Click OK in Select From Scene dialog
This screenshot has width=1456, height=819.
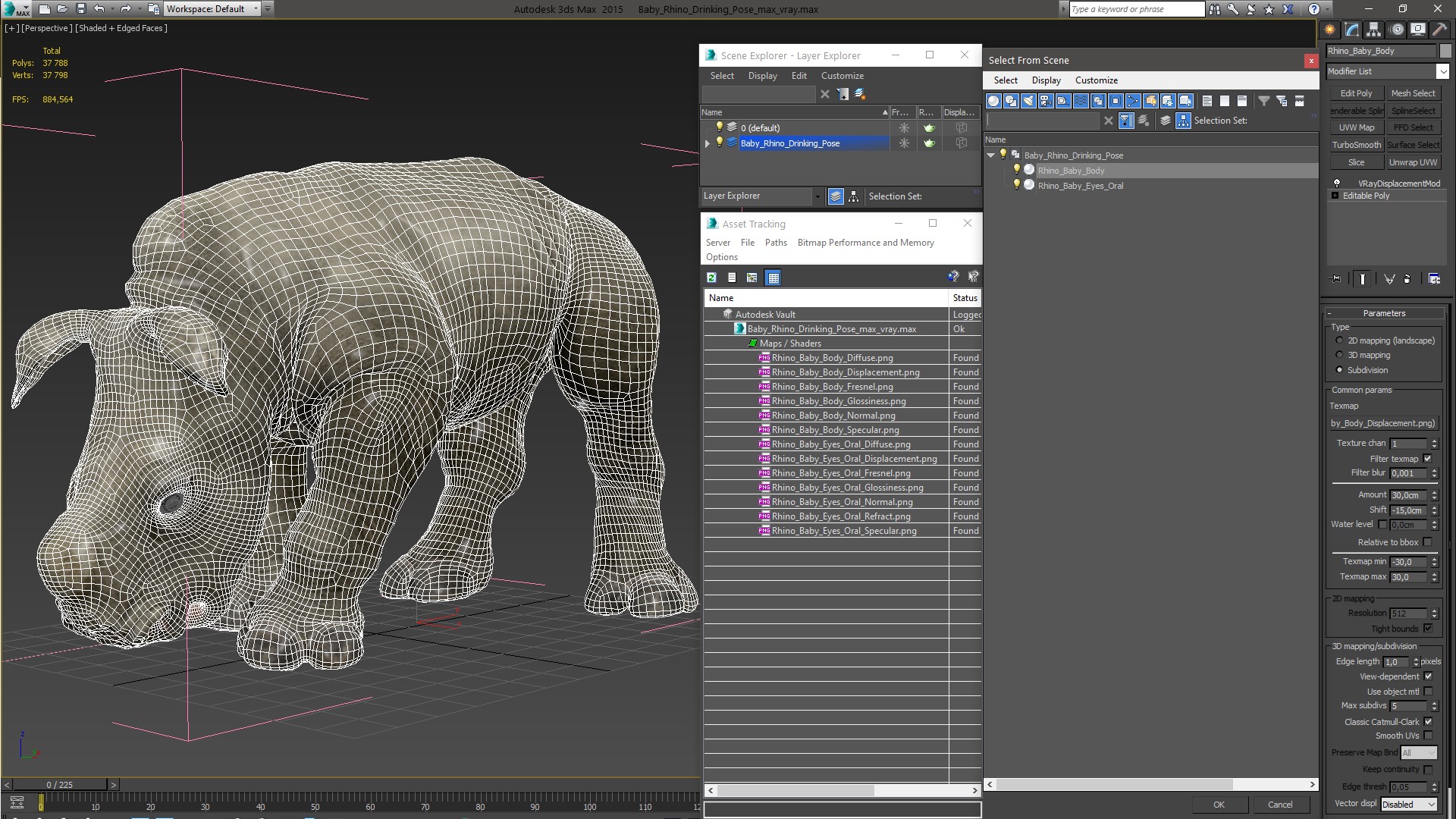click(1219, 805)
